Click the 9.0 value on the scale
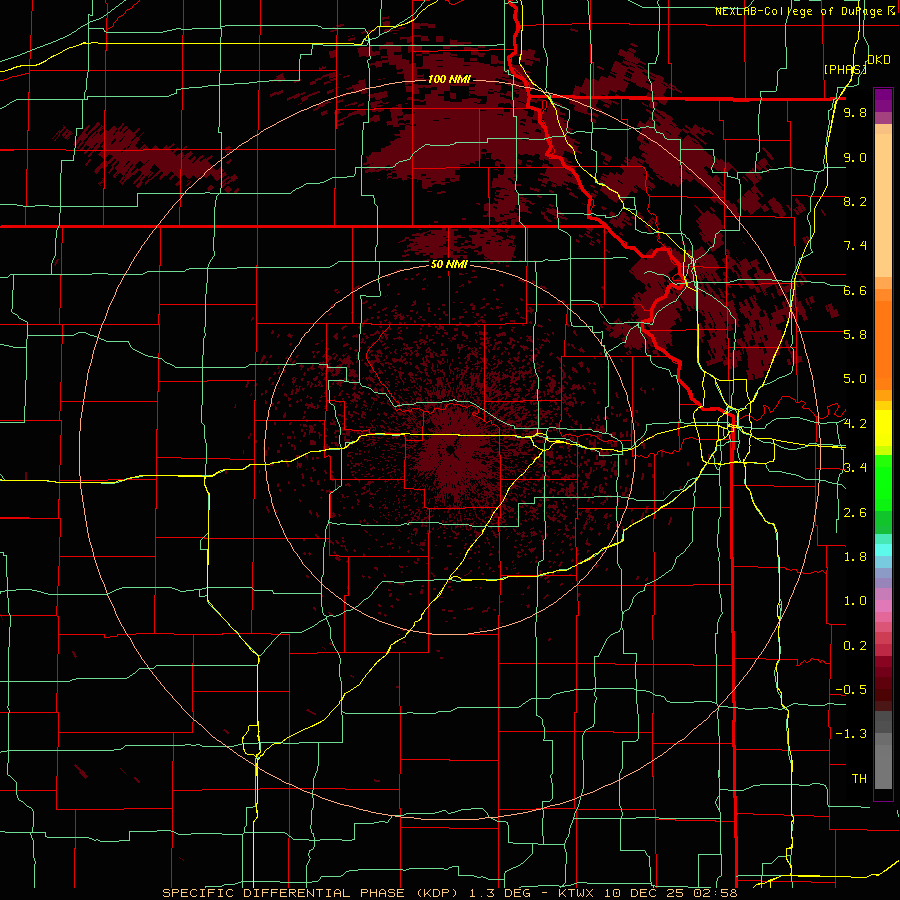This screenshot has height=900, width=900. (855, 157)
